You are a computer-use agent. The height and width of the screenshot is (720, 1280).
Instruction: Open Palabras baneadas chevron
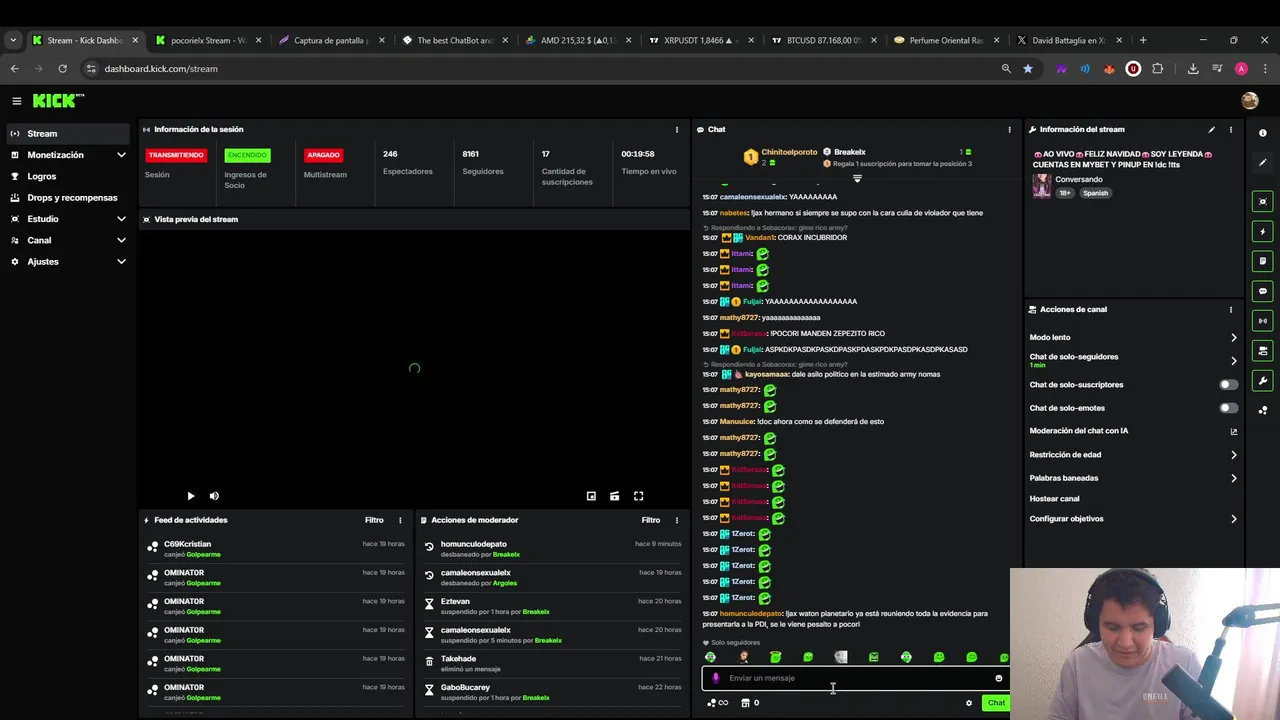point(1233,478)
